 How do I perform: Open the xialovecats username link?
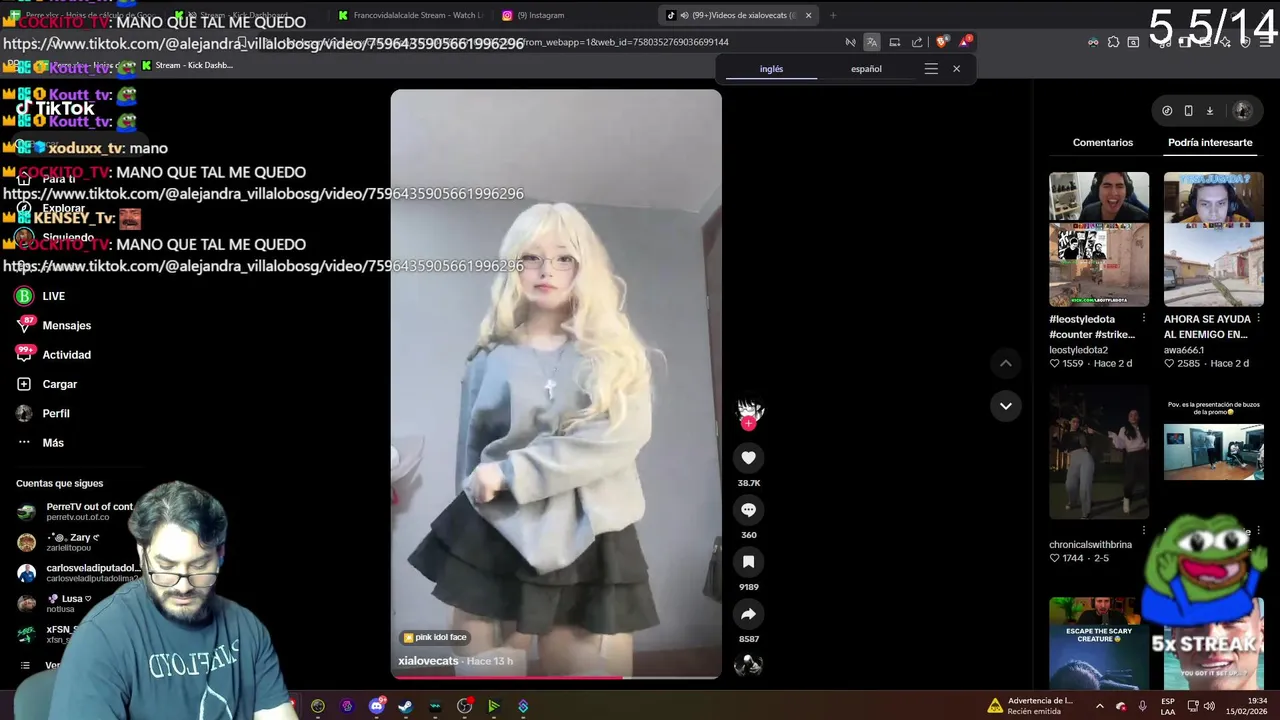(428, 661)
